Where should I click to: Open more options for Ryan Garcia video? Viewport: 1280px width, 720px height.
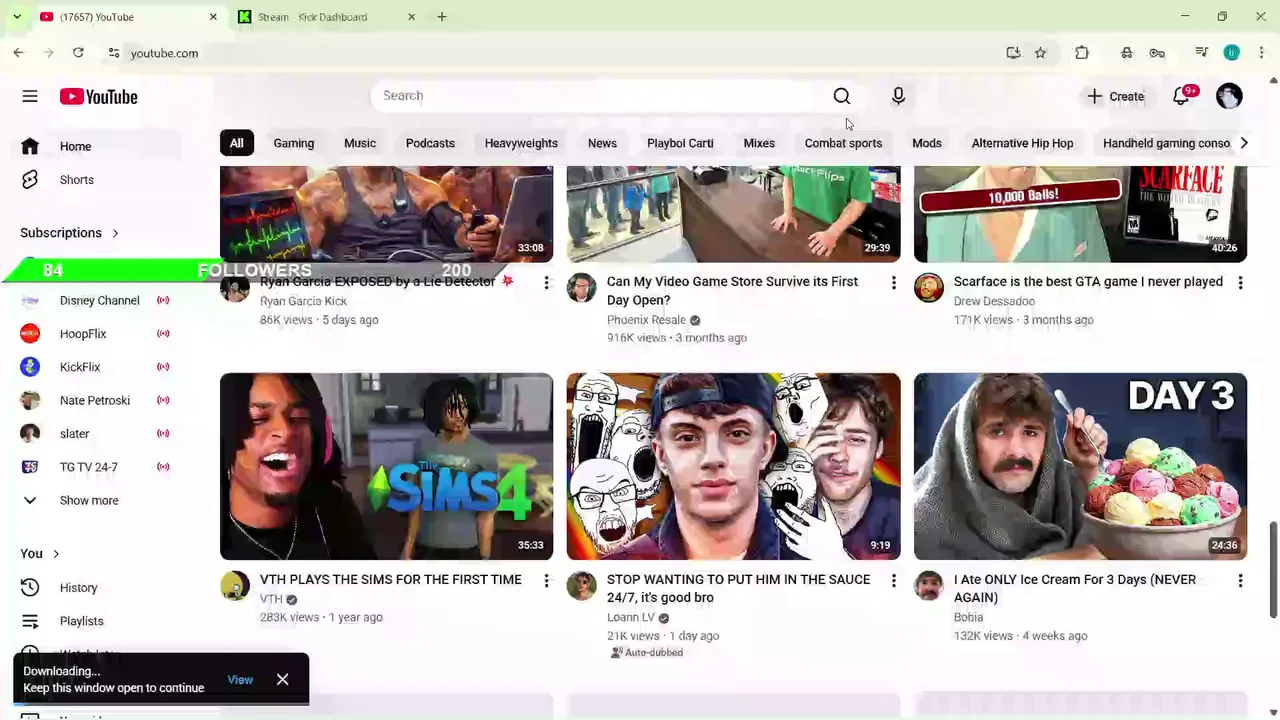(x=546, y=283)
